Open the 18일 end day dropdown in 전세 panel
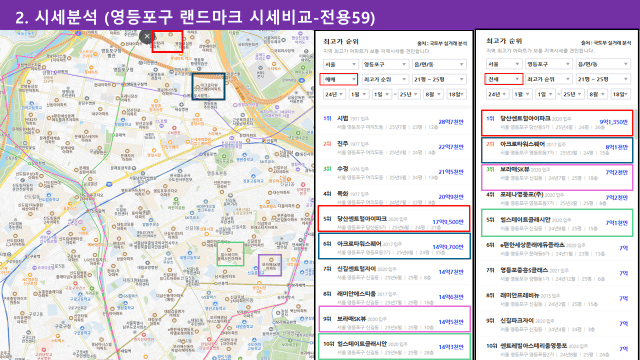The image size is (640, 360). 620,94
